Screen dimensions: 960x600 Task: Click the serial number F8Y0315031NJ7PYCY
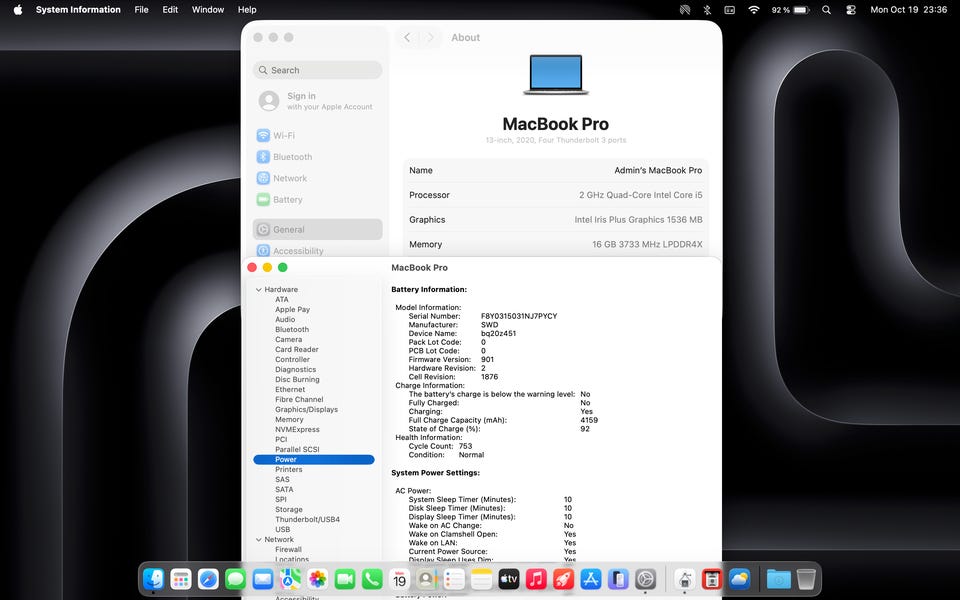pyautogui.click(x=519, y=316)
